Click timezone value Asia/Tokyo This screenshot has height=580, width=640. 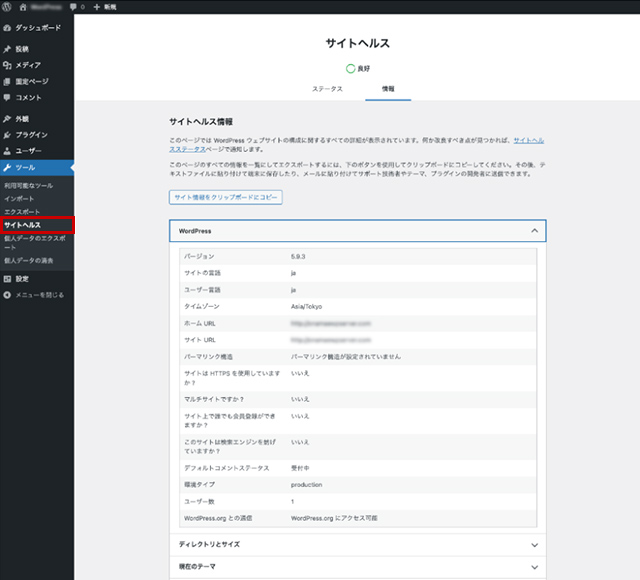[x=307, y=307]
